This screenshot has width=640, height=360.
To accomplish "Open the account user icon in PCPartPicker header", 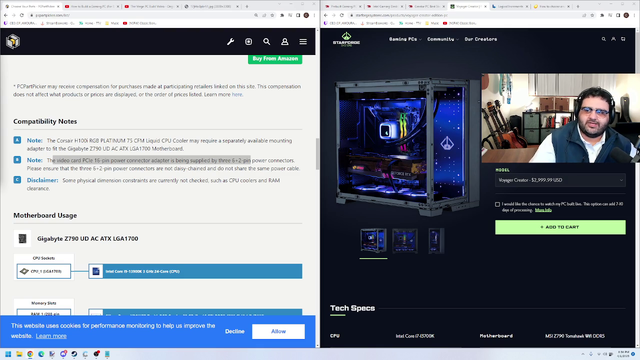I will coord(285,42).
